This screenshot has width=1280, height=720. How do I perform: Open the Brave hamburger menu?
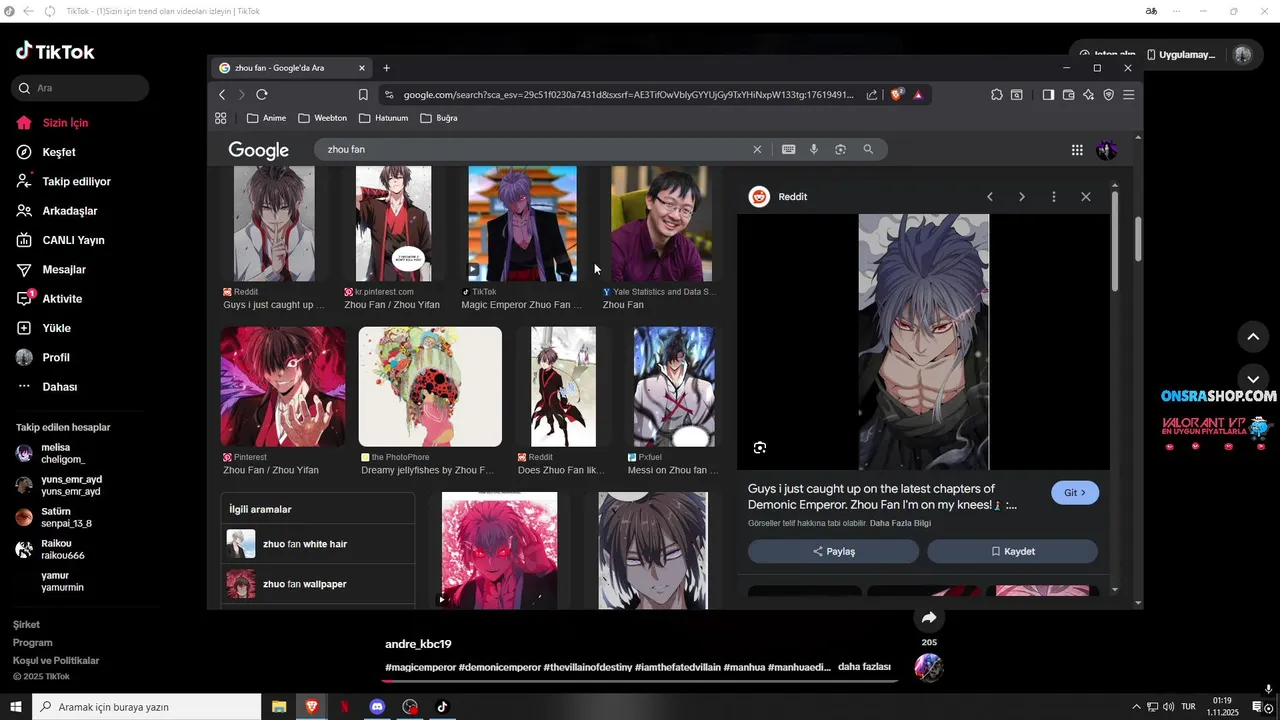point(1129,94)
